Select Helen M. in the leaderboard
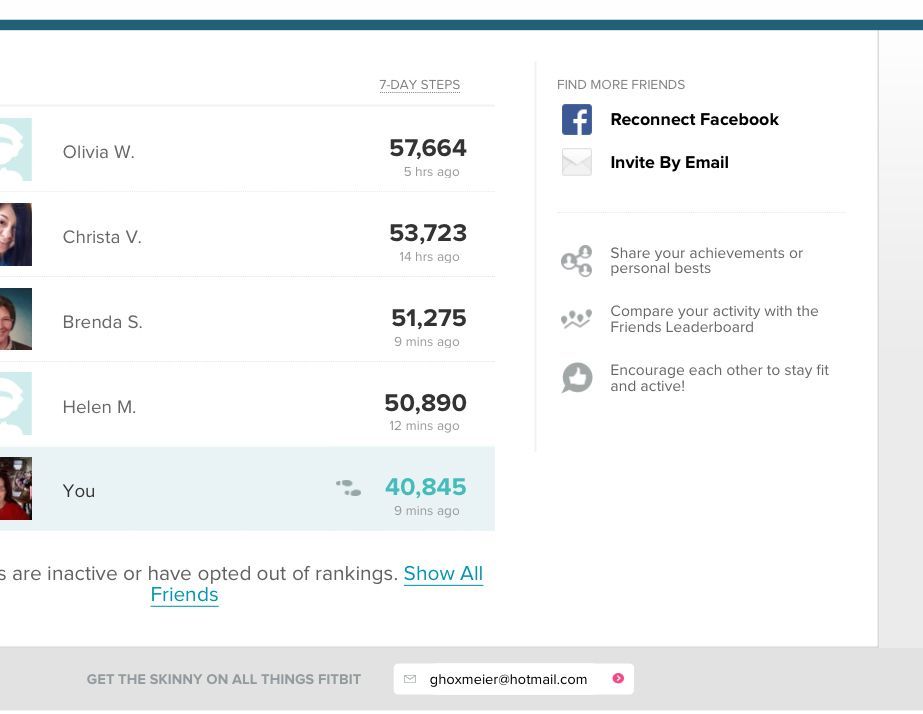Screen dimensions: 923x714 (x=99, y=407)
